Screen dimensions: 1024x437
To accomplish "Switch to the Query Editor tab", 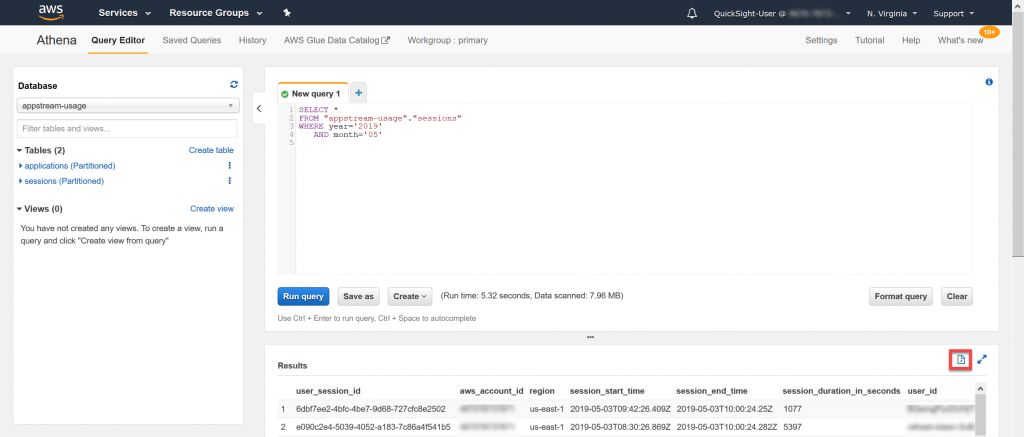I will pos(118,40).
